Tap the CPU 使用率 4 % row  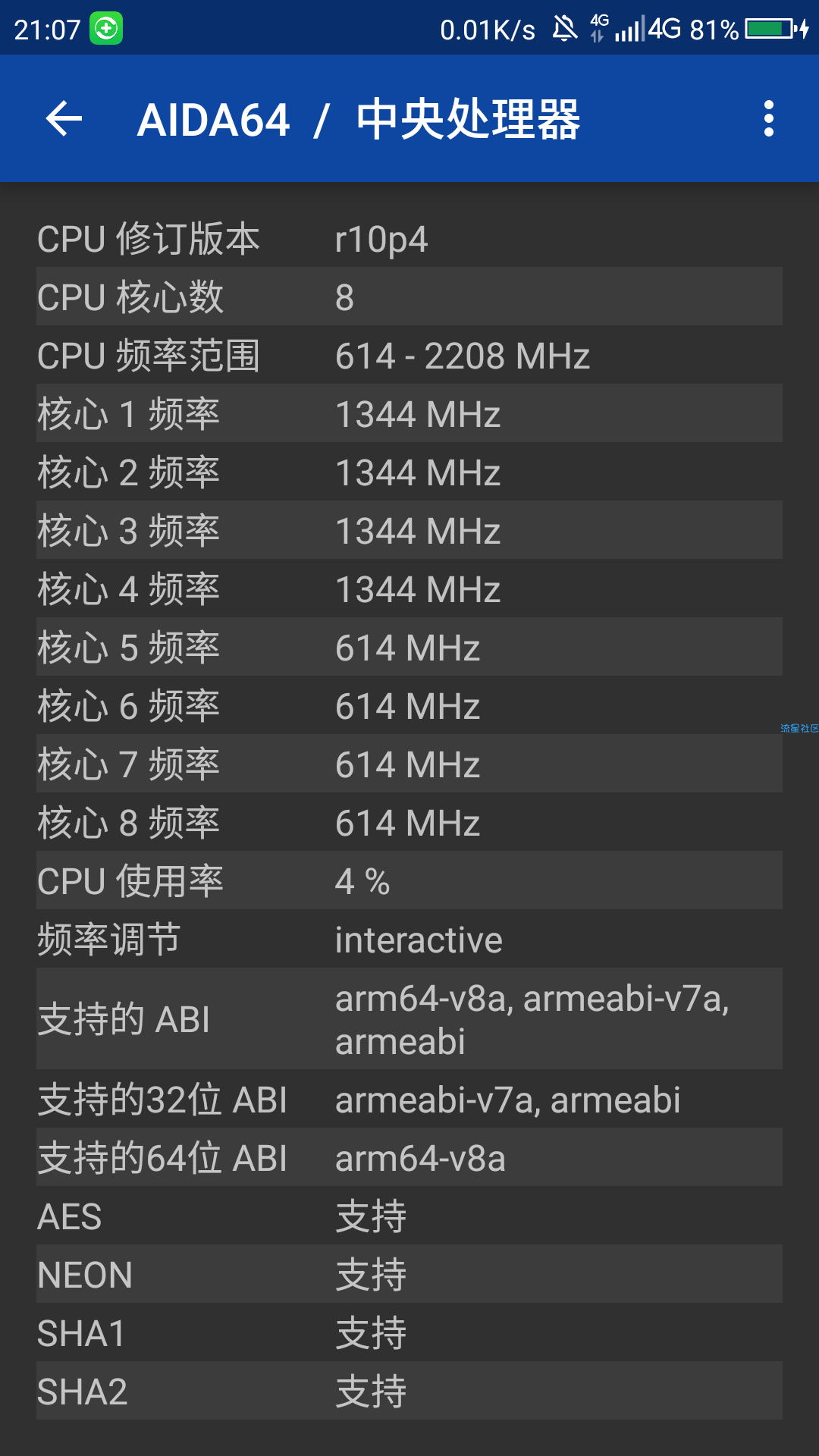tap(409, 880)
